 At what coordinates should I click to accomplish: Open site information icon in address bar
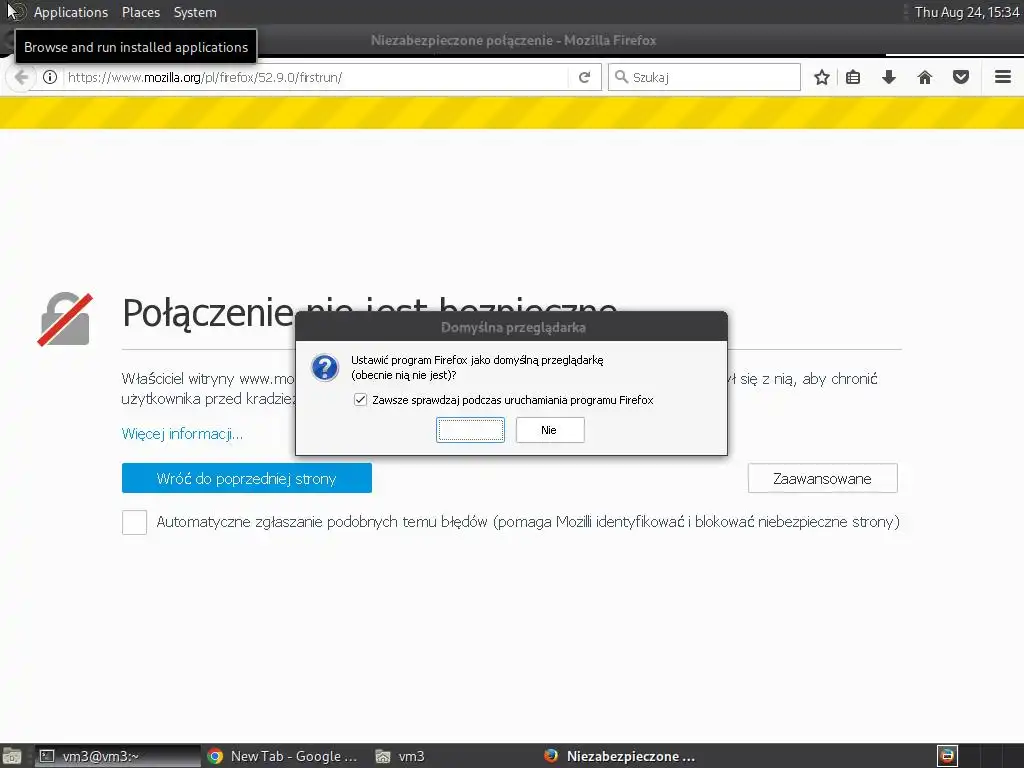click(x=50, y=77)
